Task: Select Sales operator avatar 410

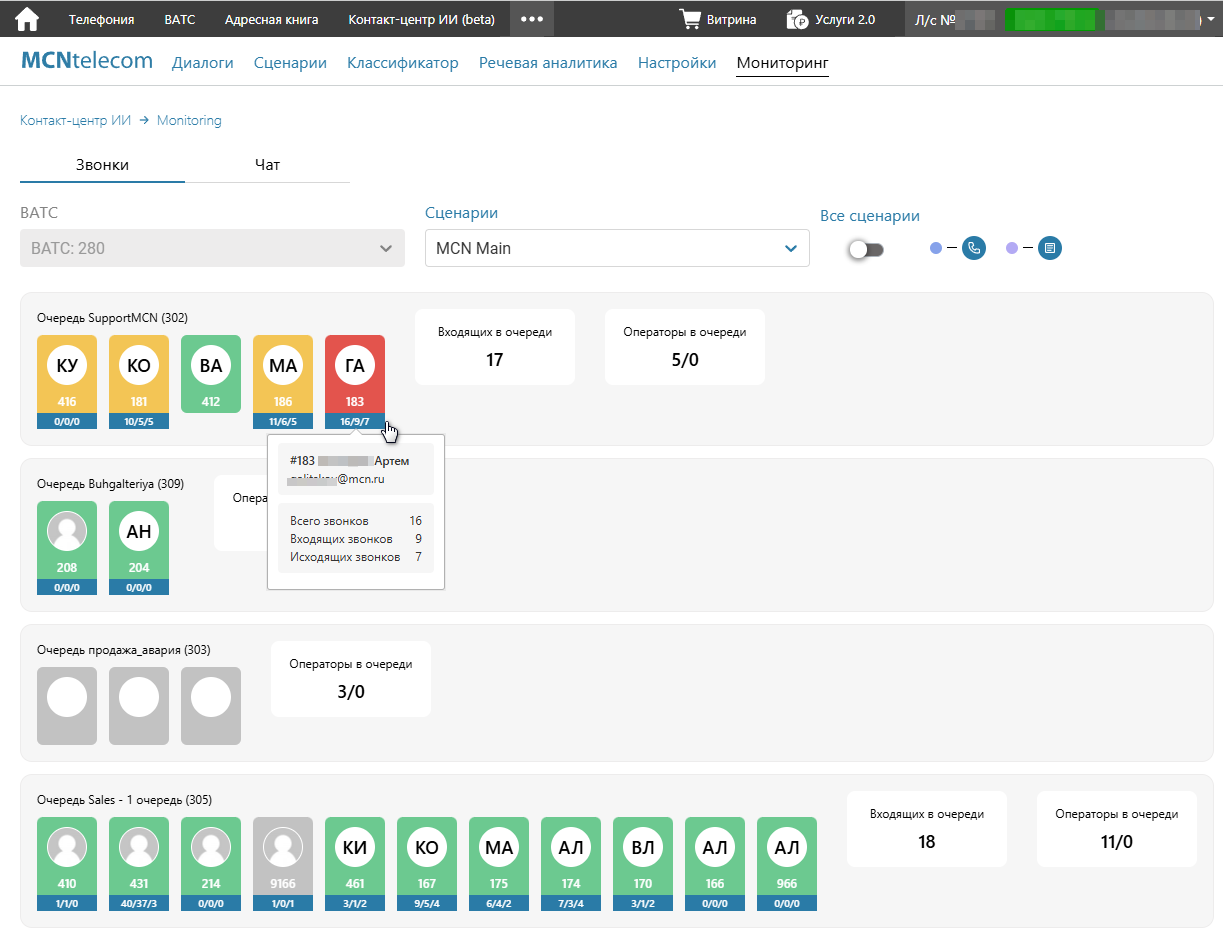Action: pyautogui.click(x=67, y=846)
